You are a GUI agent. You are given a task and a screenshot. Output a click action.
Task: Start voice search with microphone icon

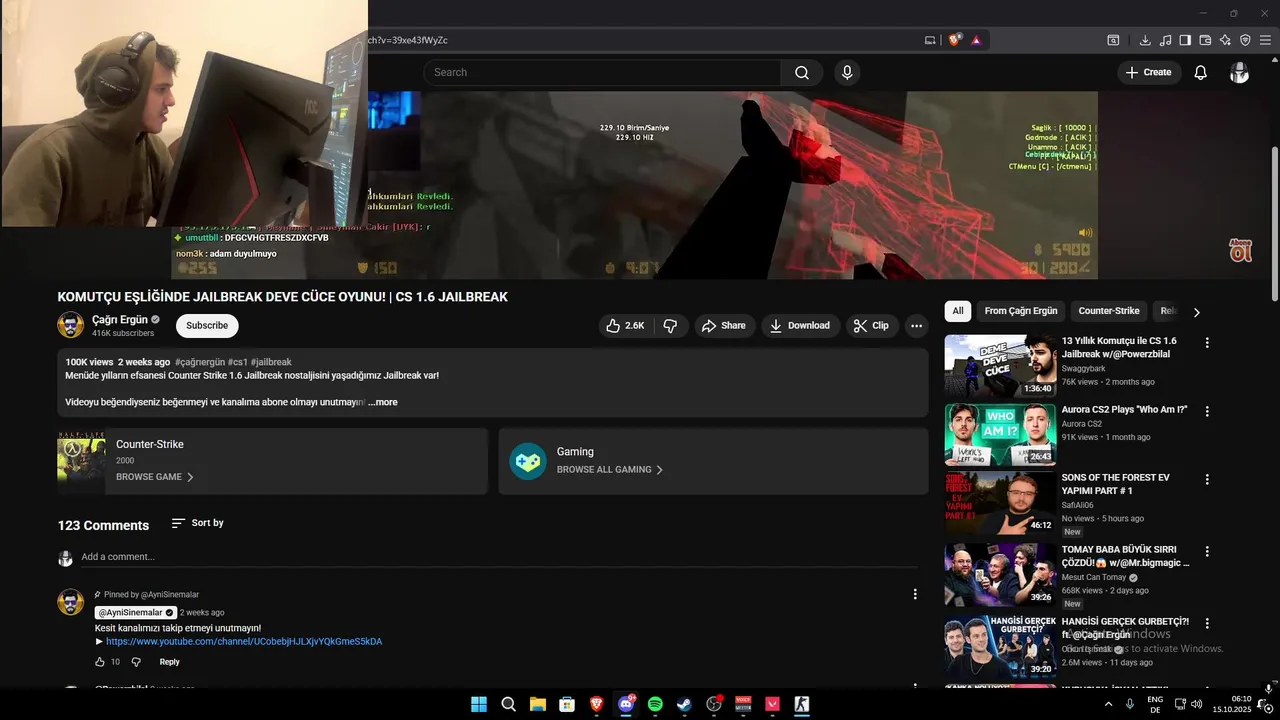point(847,72)
